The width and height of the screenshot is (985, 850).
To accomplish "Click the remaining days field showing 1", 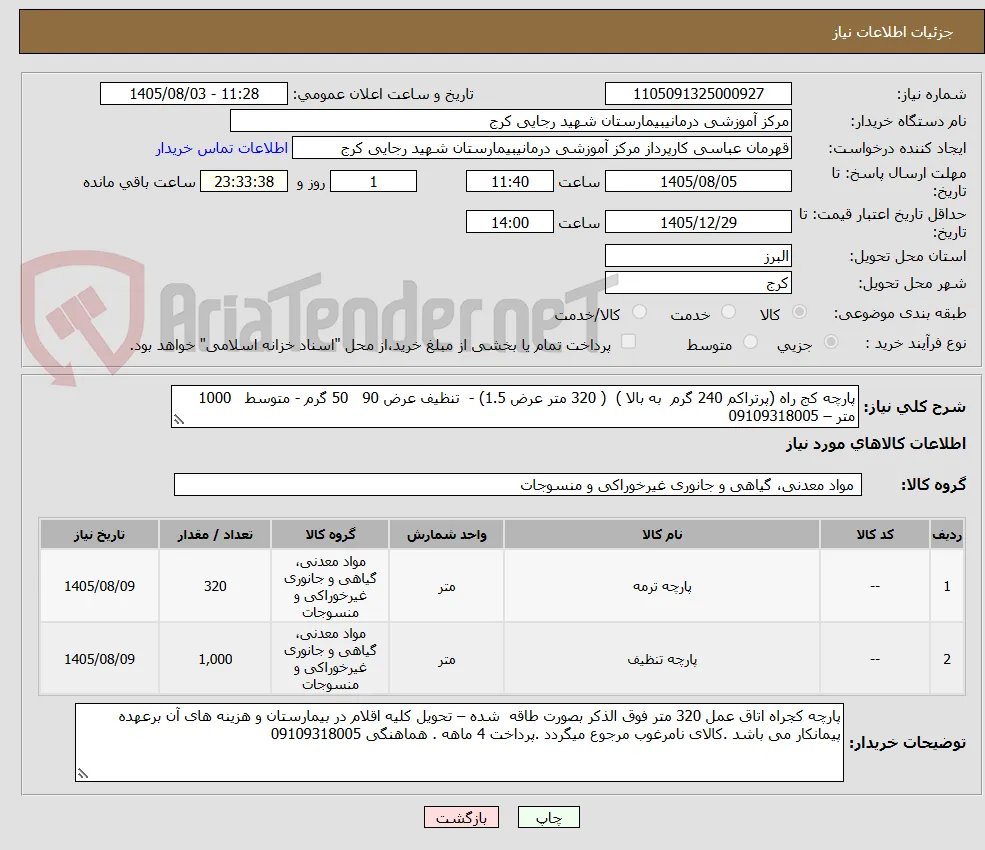I will coord(373,182).
